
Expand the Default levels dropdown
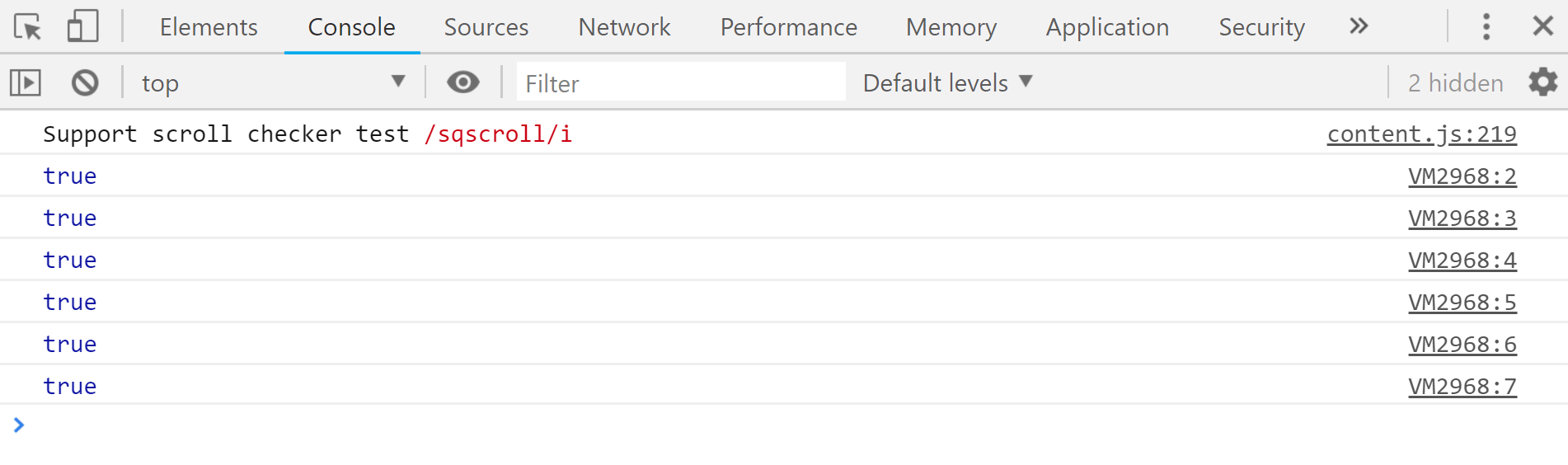click(x=947, y=82)
